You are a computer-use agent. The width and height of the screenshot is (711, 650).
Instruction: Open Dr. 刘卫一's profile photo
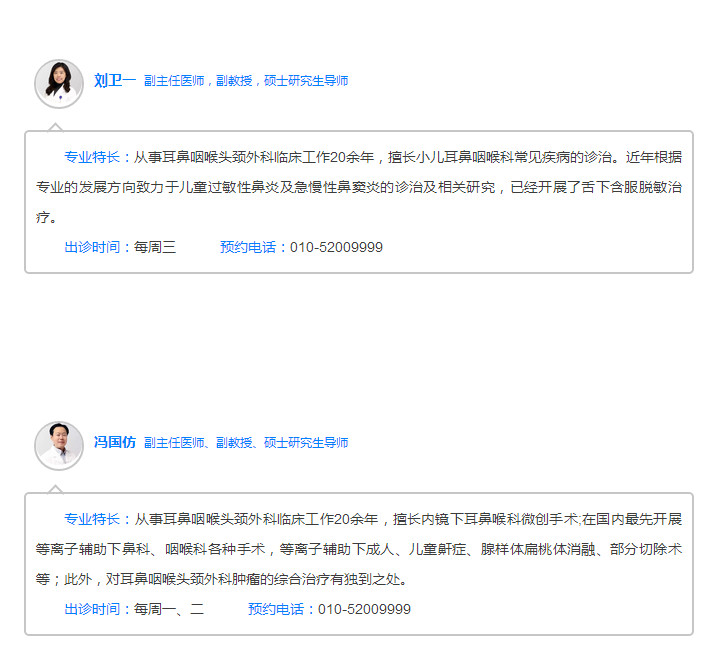pyautogui.click(x=59, y=84)
